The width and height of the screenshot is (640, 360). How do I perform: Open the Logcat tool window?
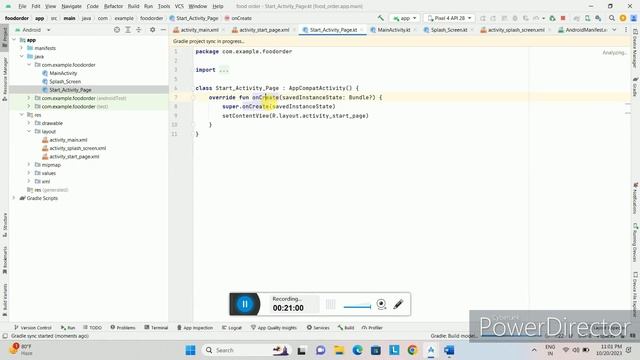click(232, 328)
